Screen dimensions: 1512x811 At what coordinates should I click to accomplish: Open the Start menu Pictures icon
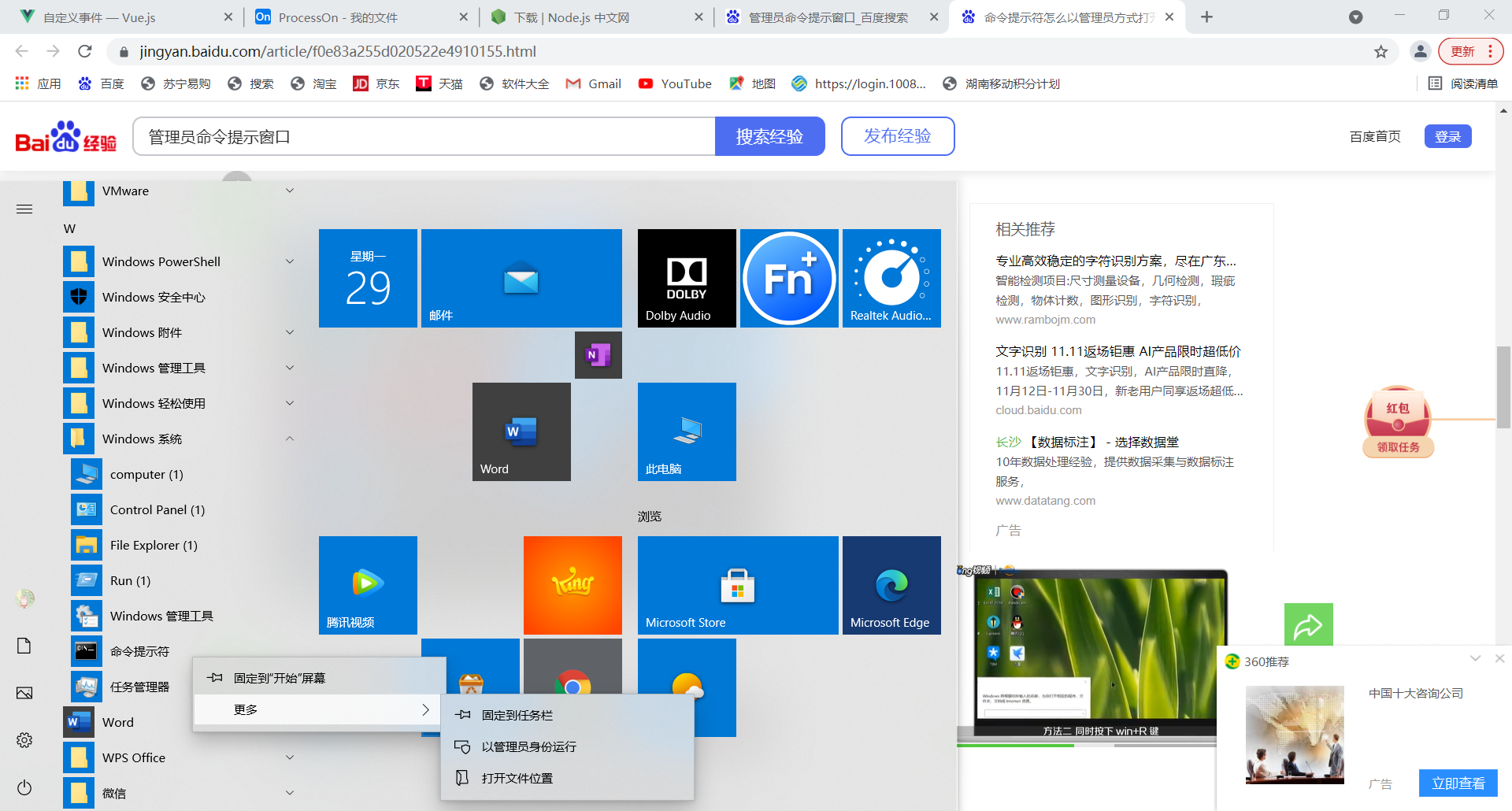[x=24, y=693]
